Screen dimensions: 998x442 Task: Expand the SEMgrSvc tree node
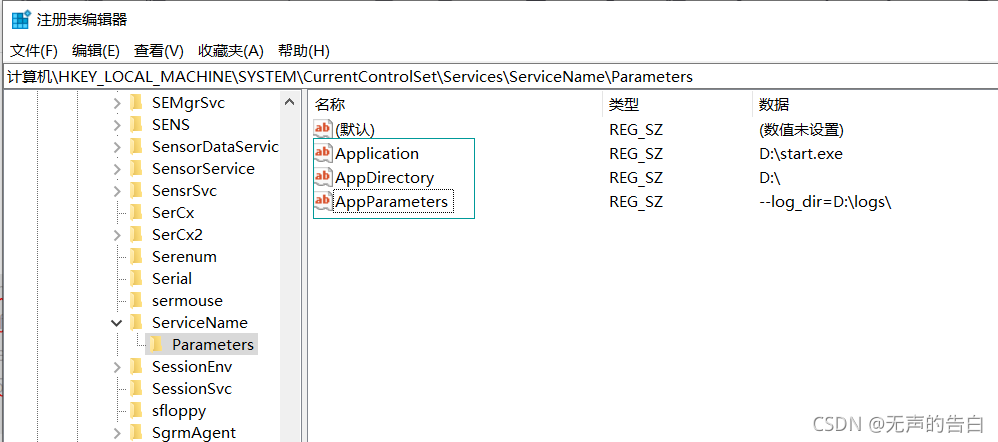tap(116, 103)
